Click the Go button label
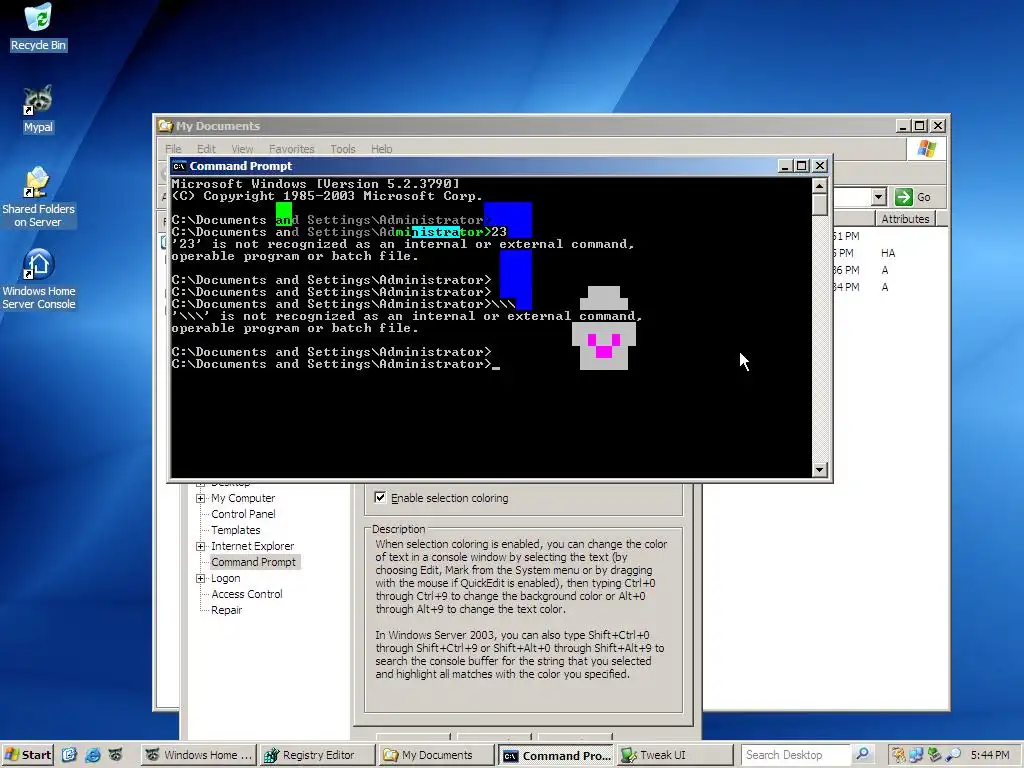 (x=923, y=197)
